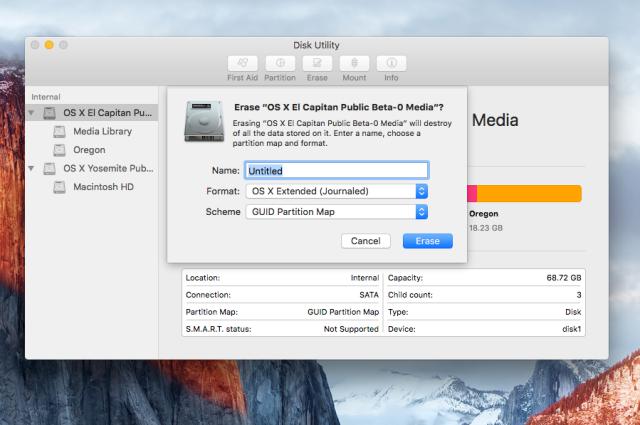
Task: Click the Disk Utility window title
Action: coord(316,45)
